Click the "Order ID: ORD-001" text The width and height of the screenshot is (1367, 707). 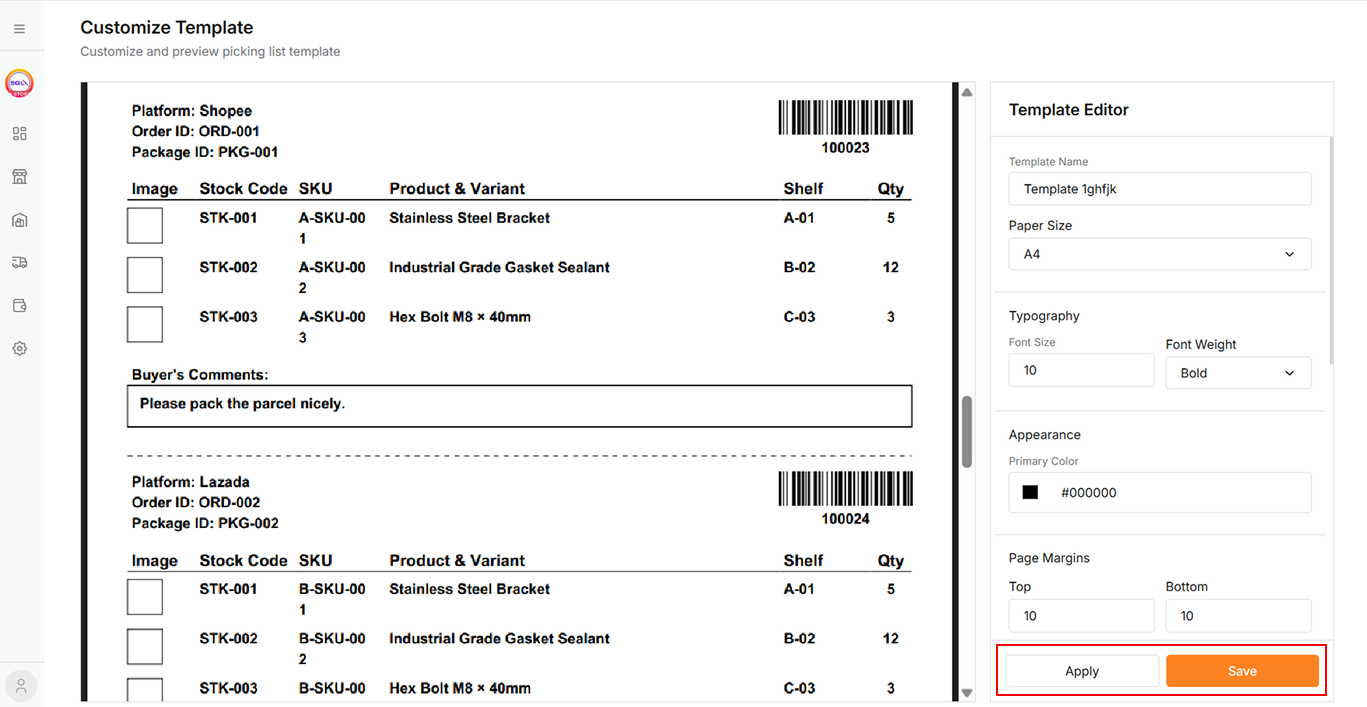[x=196, y=131]
